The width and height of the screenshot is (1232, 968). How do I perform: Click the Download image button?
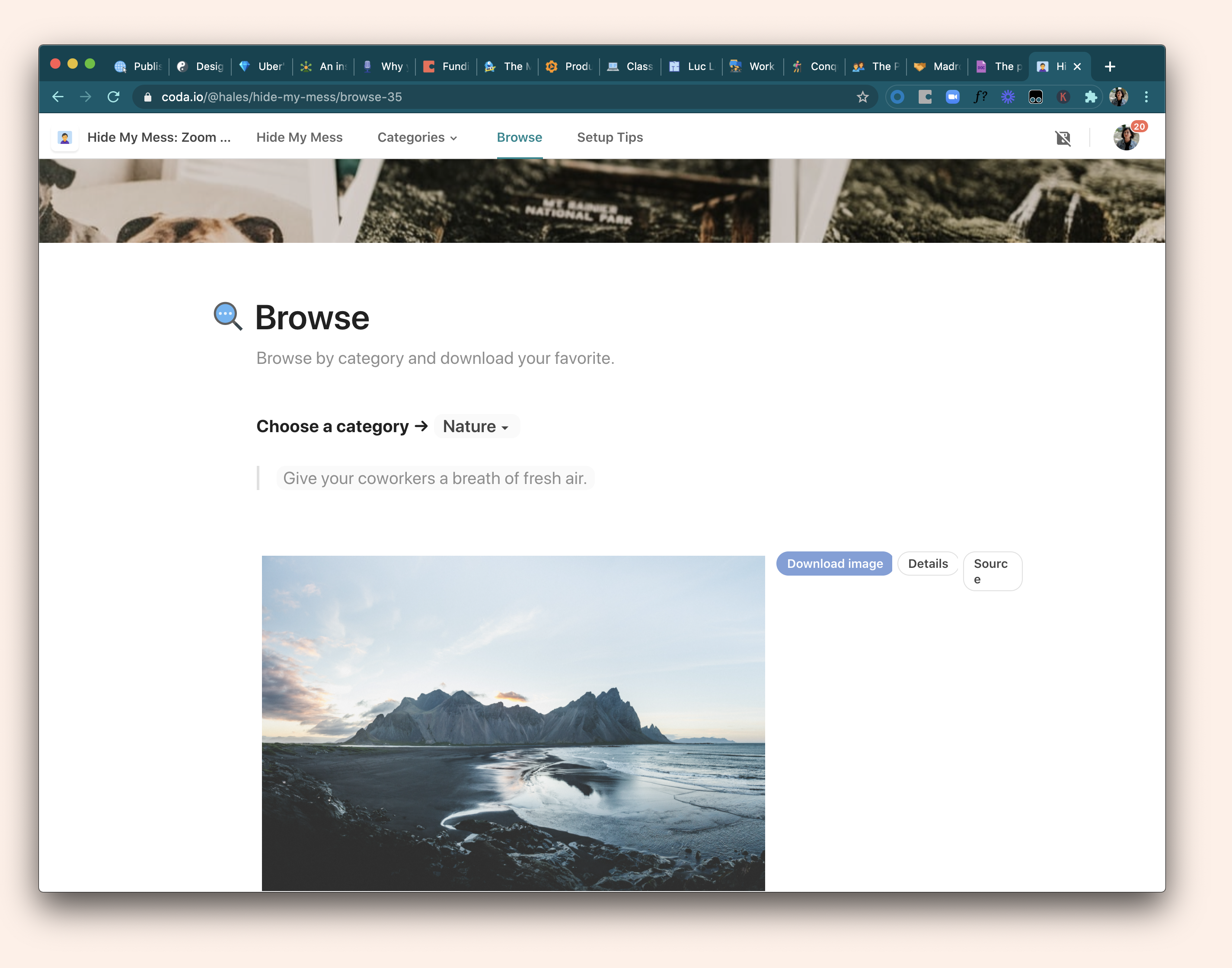[834, 564]
